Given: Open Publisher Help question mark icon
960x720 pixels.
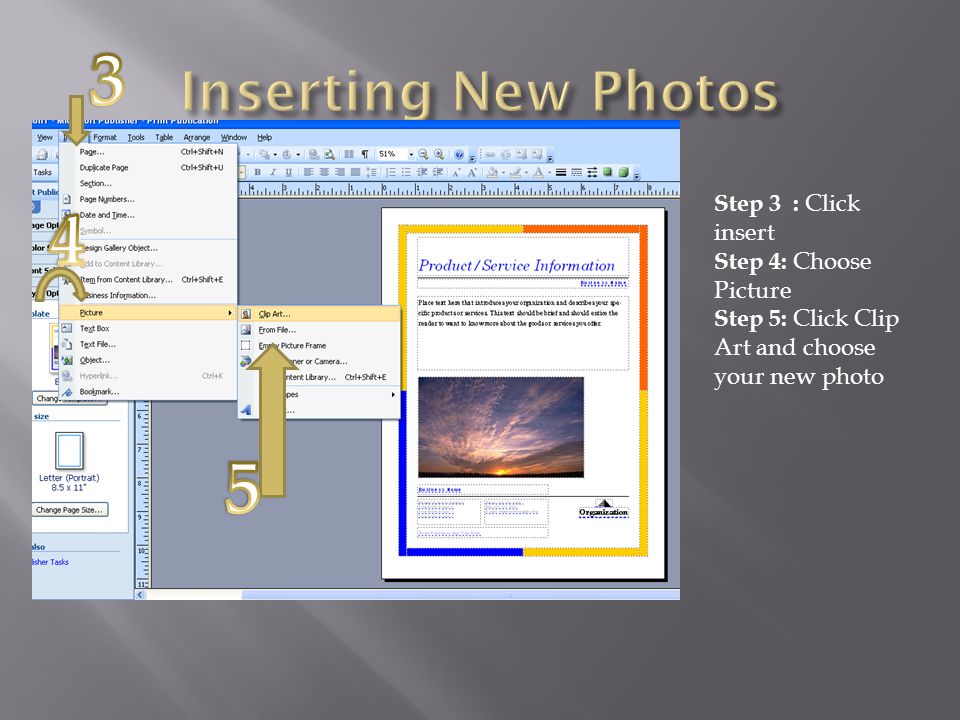Looking at the screenshot, I should click(x=459, y=154).
